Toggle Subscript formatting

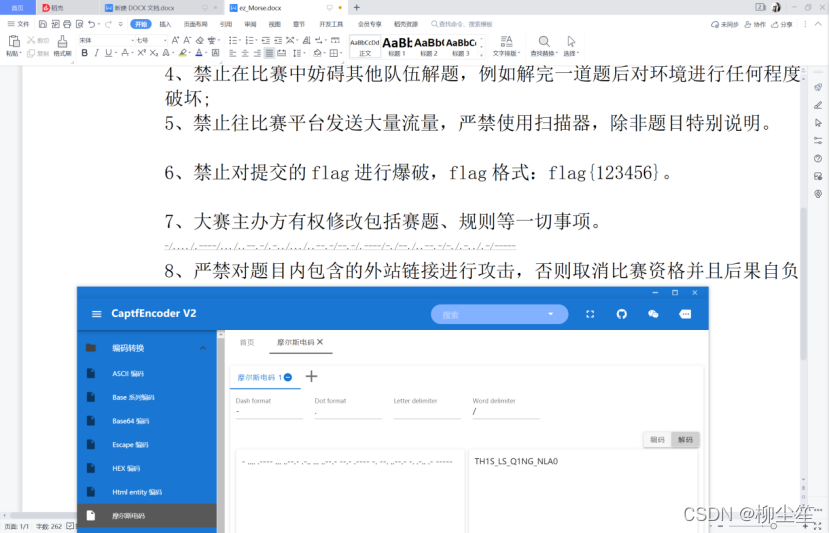(154, 53)
